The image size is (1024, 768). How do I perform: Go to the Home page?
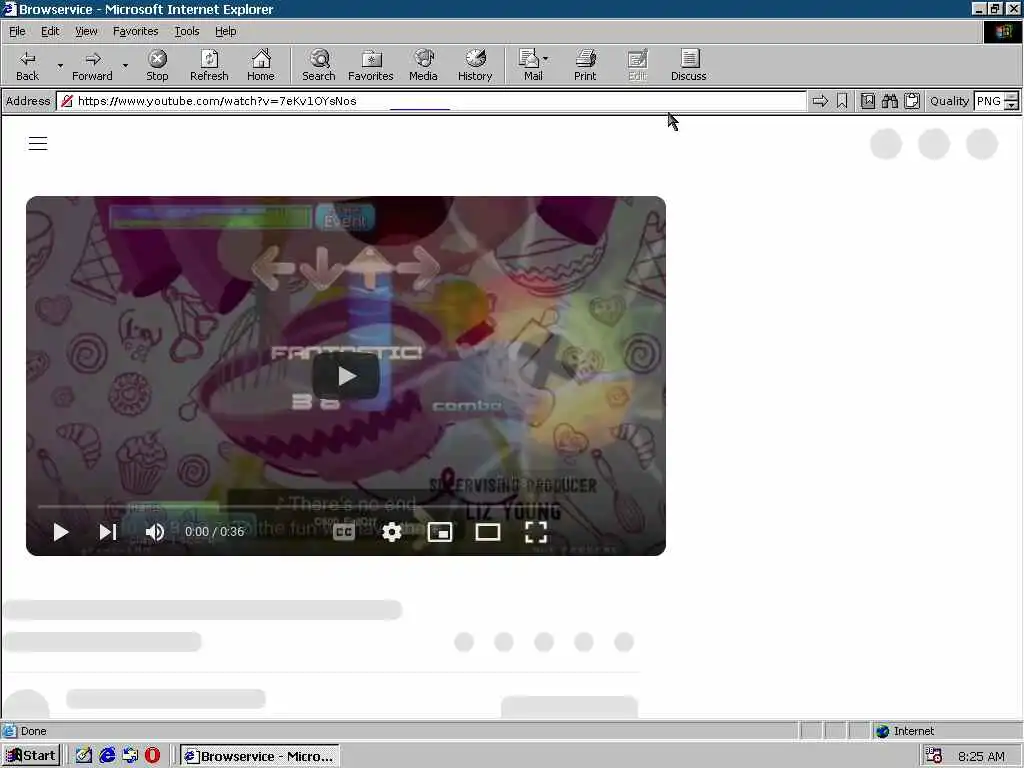tap(261, 66)
